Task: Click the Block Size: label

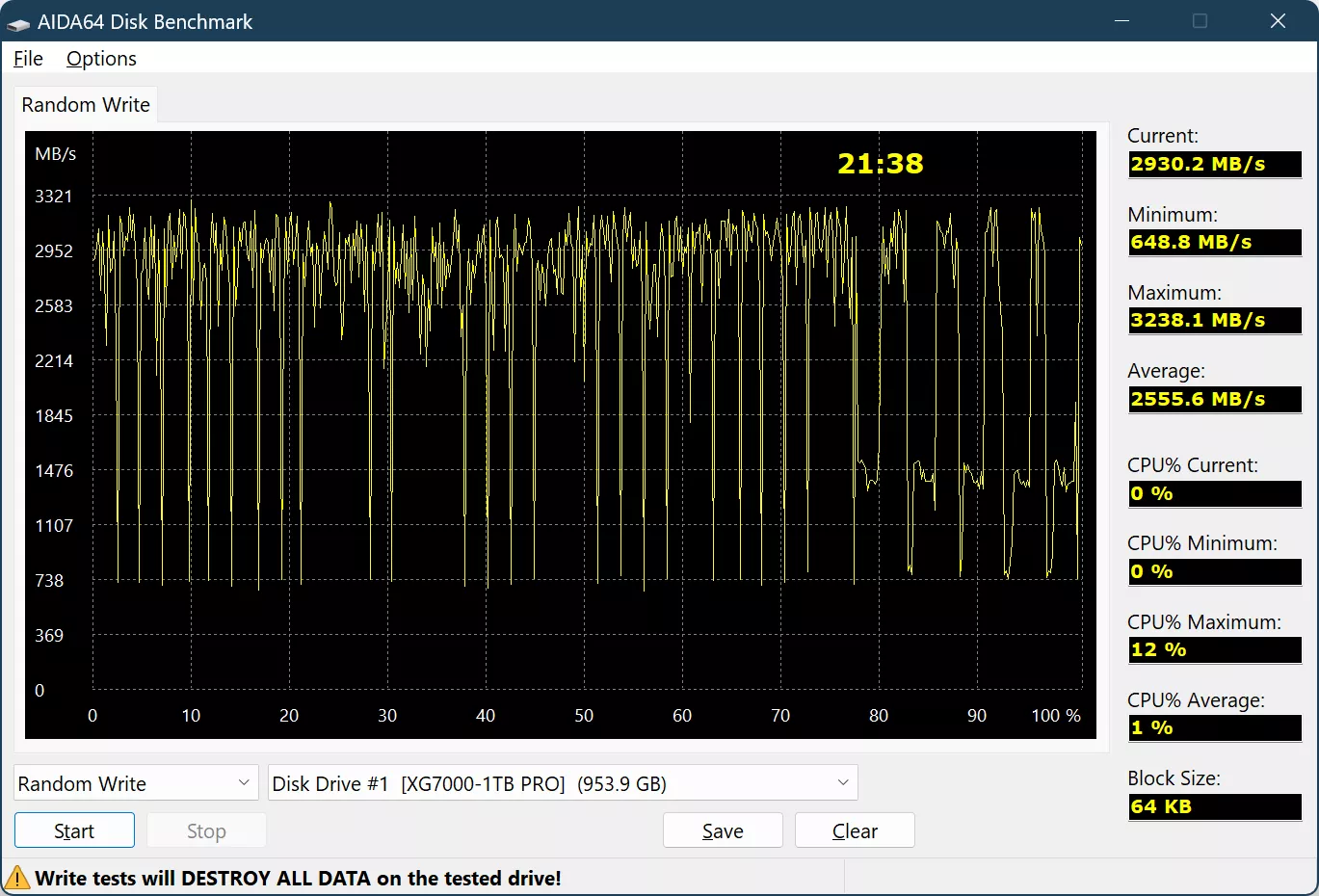Action: (x=1174, y=778)
